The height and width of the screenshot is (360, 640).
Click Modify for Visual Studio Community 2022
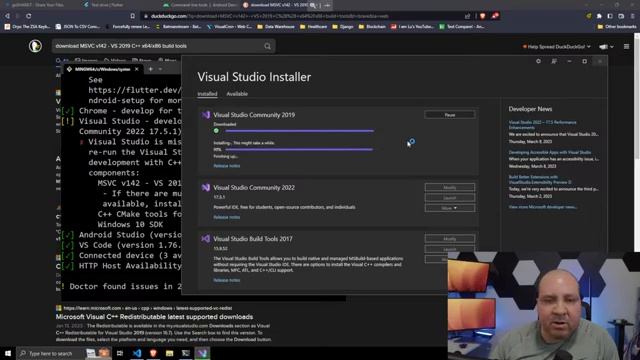(450, 188)
